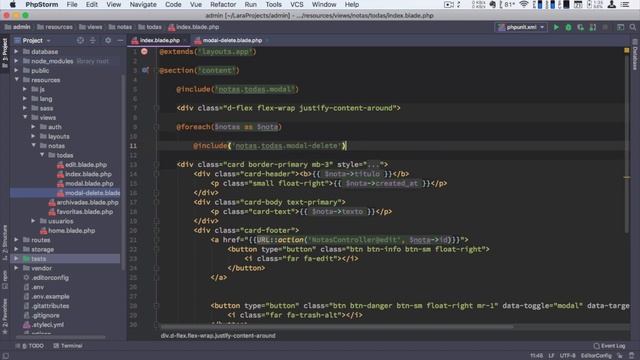
Task: Open the Navigate menu
Action: (143, 4)
